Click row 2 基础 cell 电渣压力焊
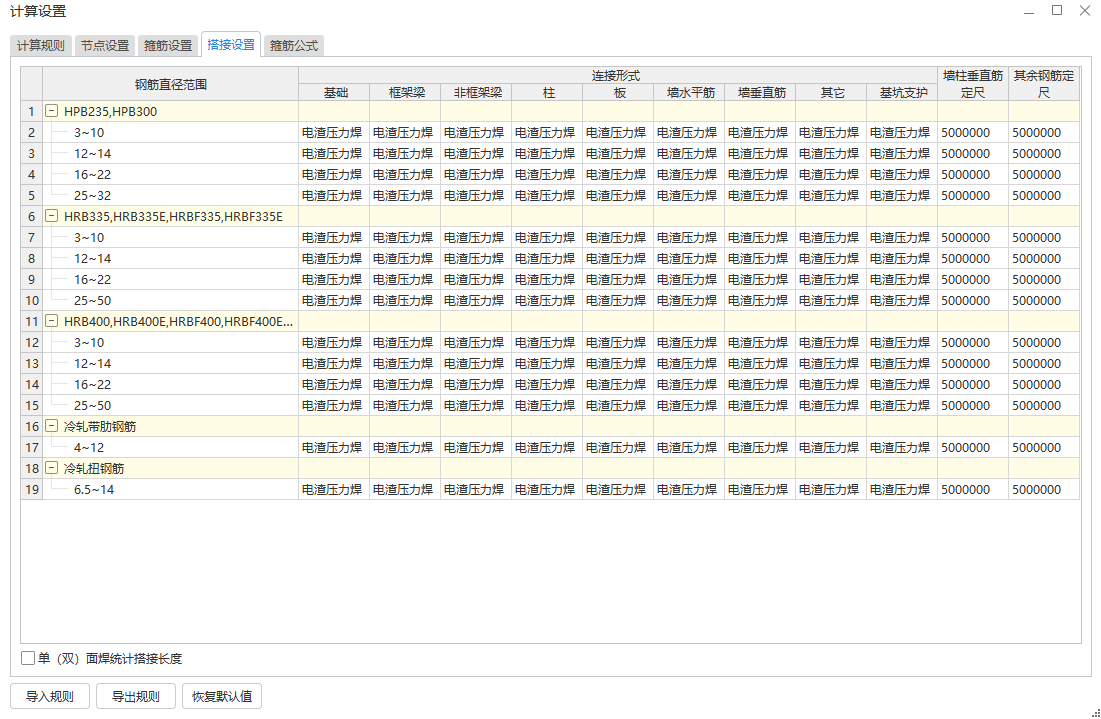 point(334,133)
